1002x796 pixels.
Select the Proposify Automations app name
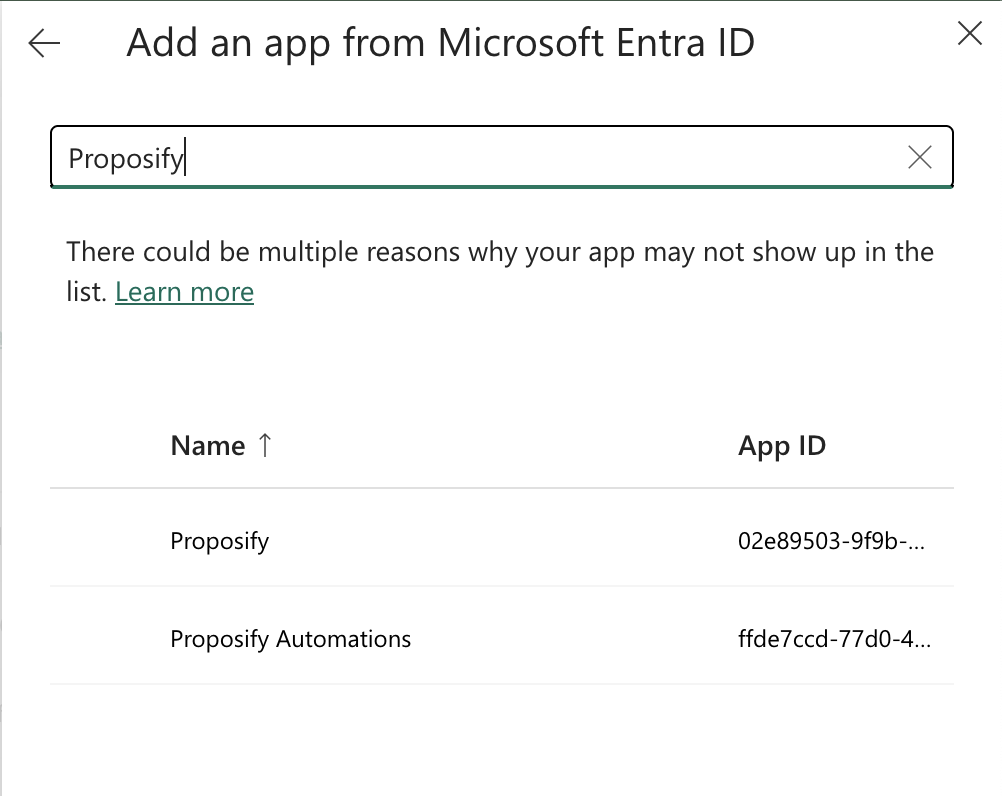coord(290,639)
